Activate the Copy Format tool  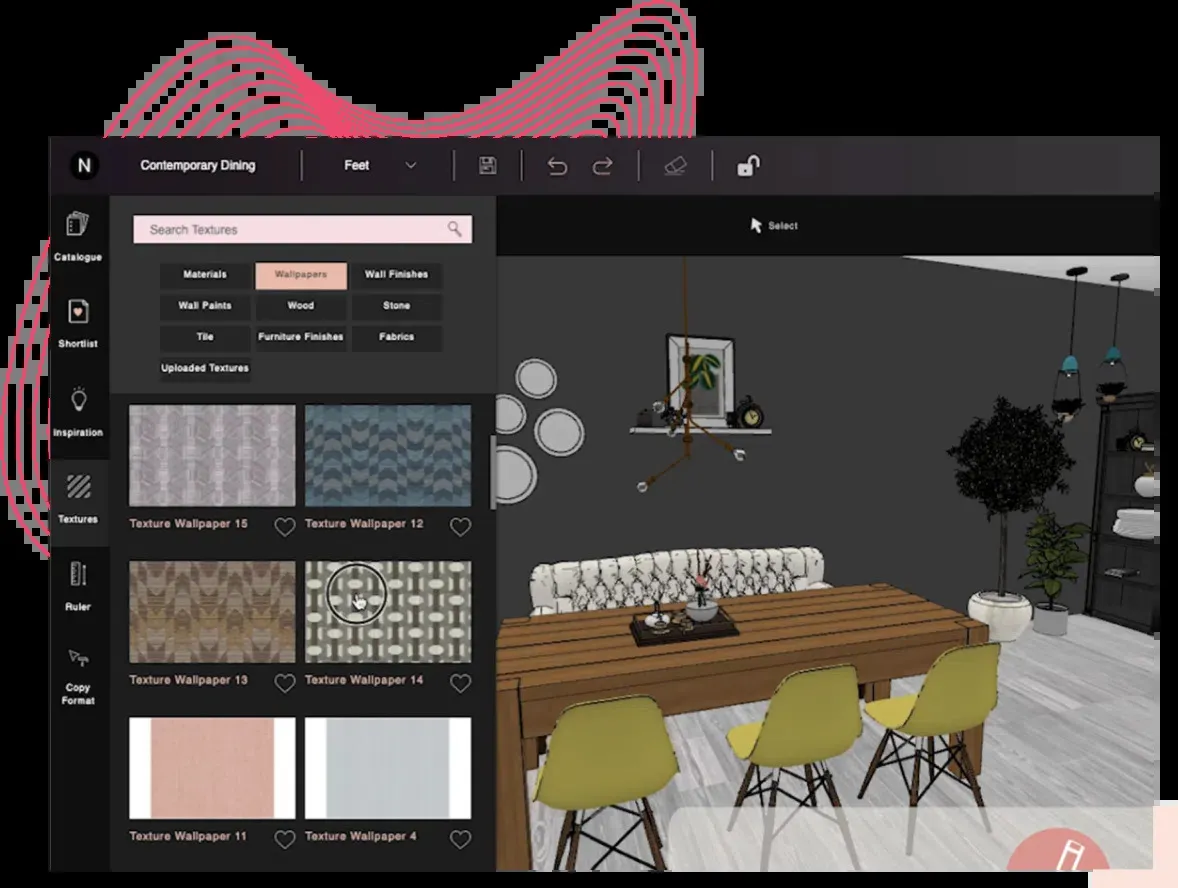click(78, 676)
